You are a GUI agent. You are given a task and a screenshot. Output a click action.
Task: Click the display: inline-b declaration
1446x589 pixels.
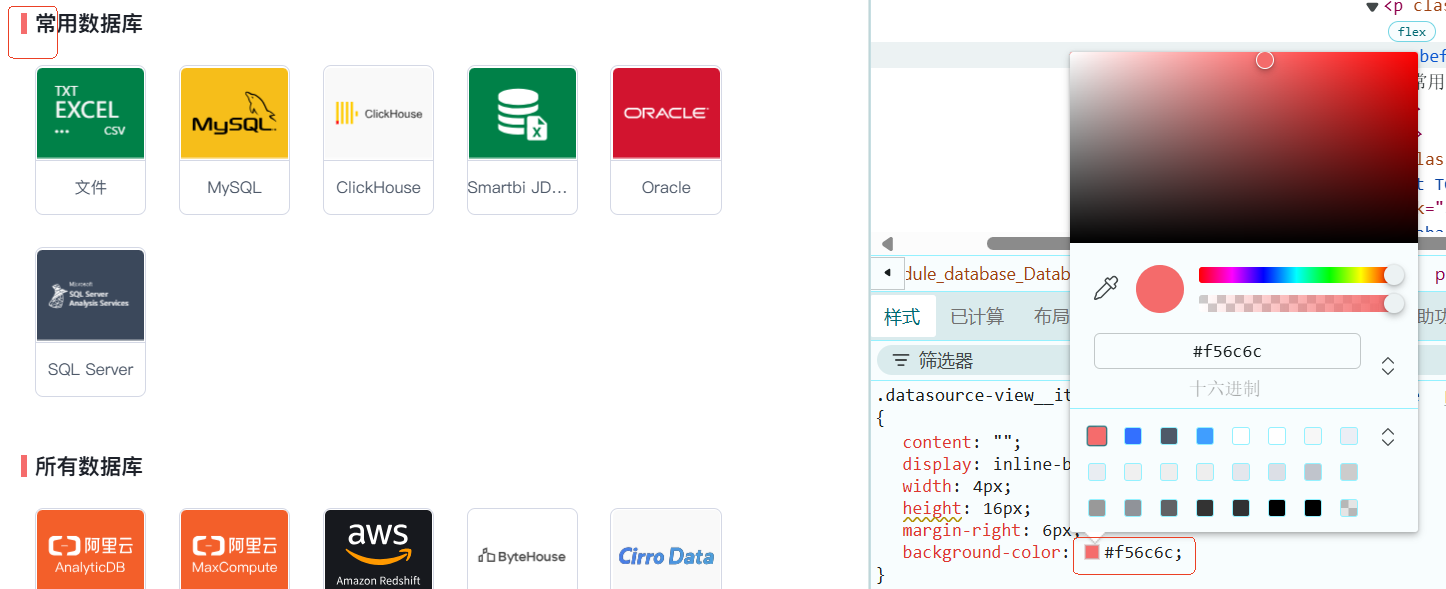(988, 464)
